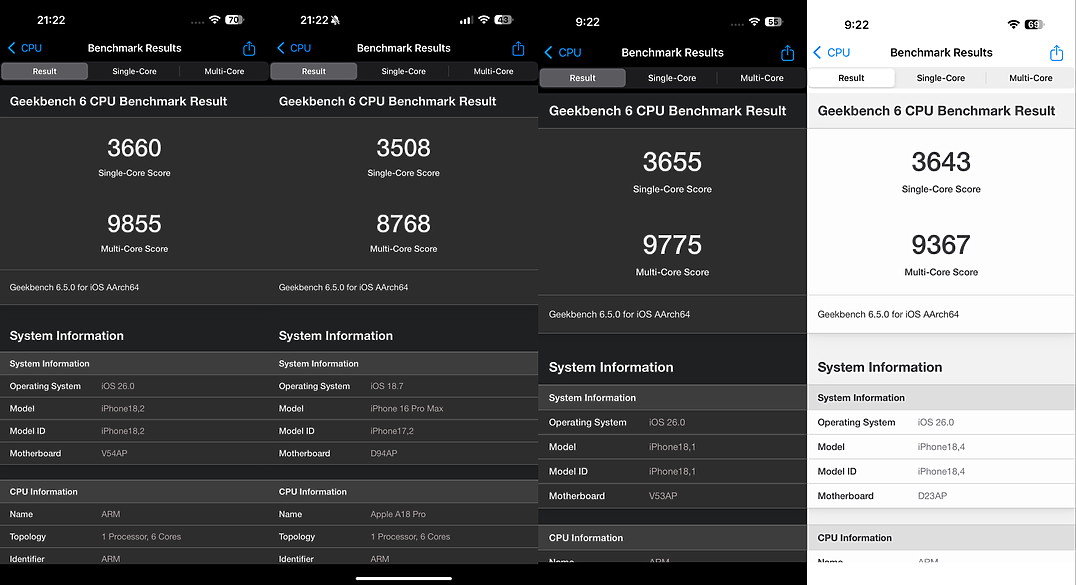Open Multi-Core tab in the light-mode screen
The image size is (1076, 585).
pos(1031,78)
